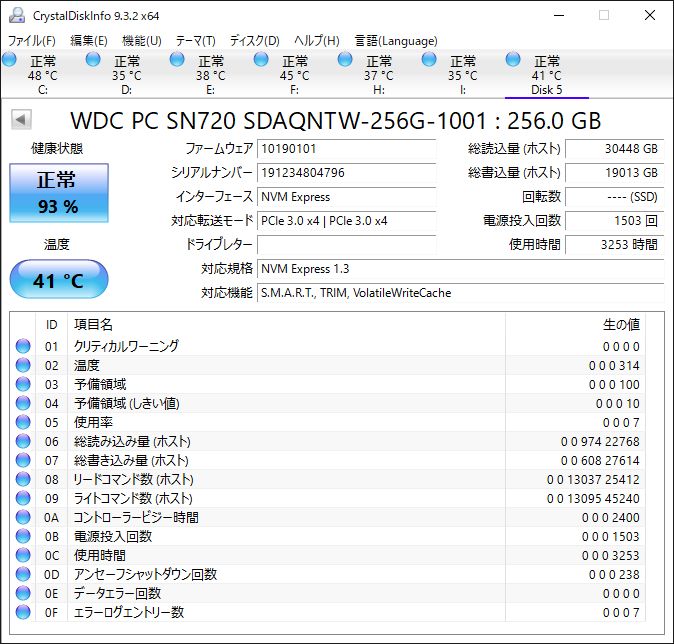Screen dimensions: 674x644
Task: Click power on count field 1503 回
Action: (x=615, y=221)
